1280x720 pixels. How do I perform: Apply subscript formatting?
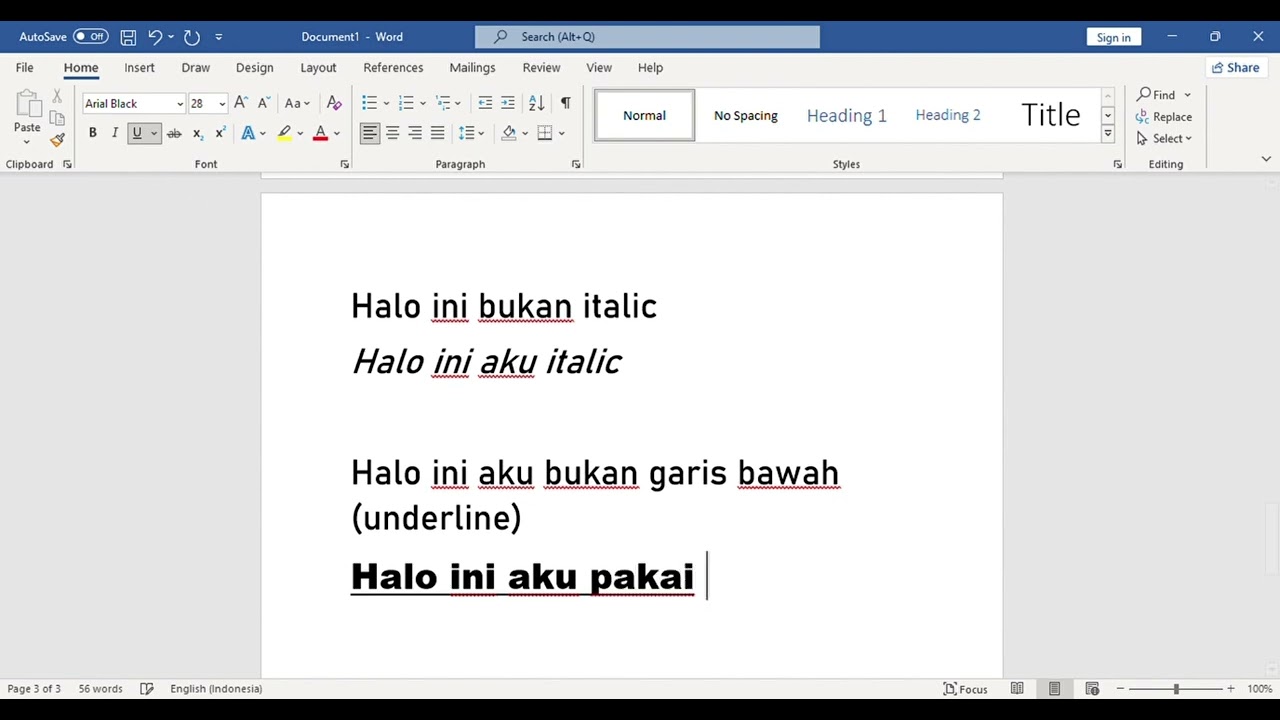pyautogui.click(x=197, y=133)
